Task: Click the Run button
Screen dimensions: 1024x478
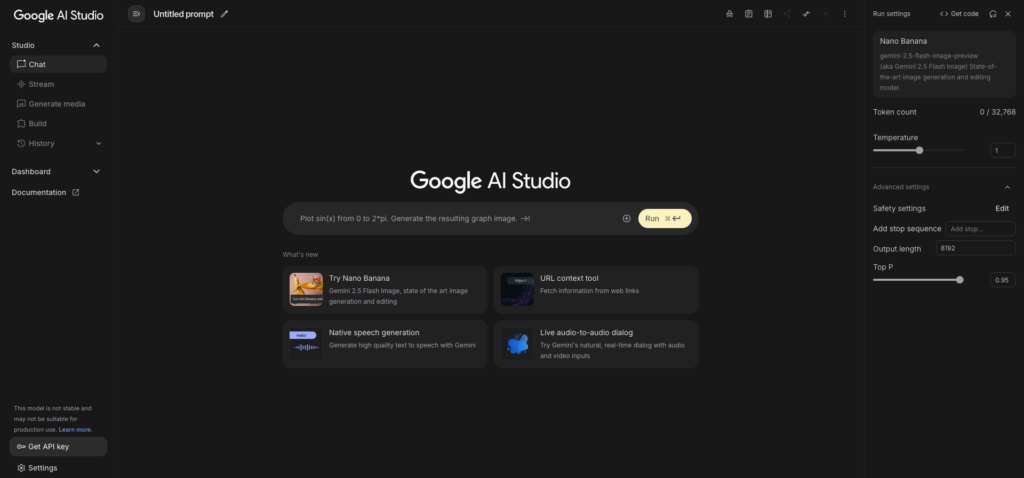Action: click(x=664, y=218)
